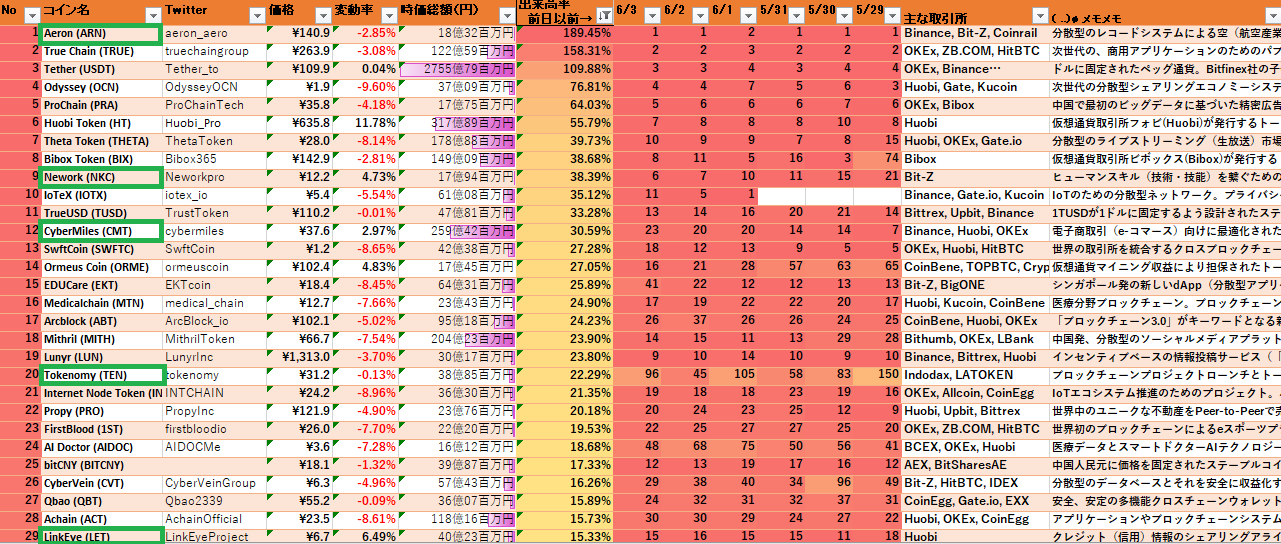Select the Tokenomy (TEN) coin cell
Image resolution: width=1281 pixels, height=544 pixels.
pyautogui.click(x=100, y=375)
